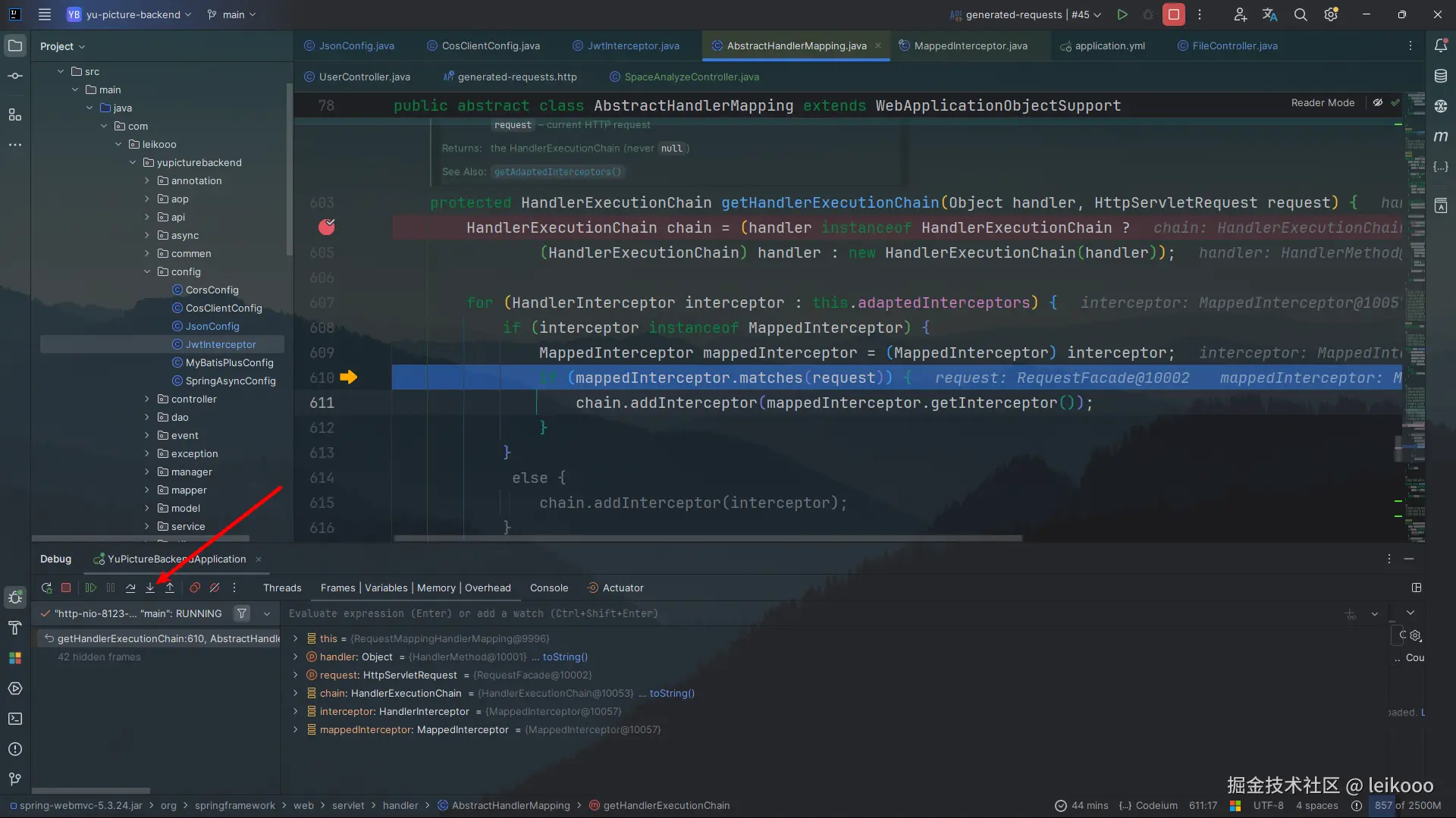The image size is (1456, 818).
Task: Expand the controller package folder
Action: click(x=147, y=399)
